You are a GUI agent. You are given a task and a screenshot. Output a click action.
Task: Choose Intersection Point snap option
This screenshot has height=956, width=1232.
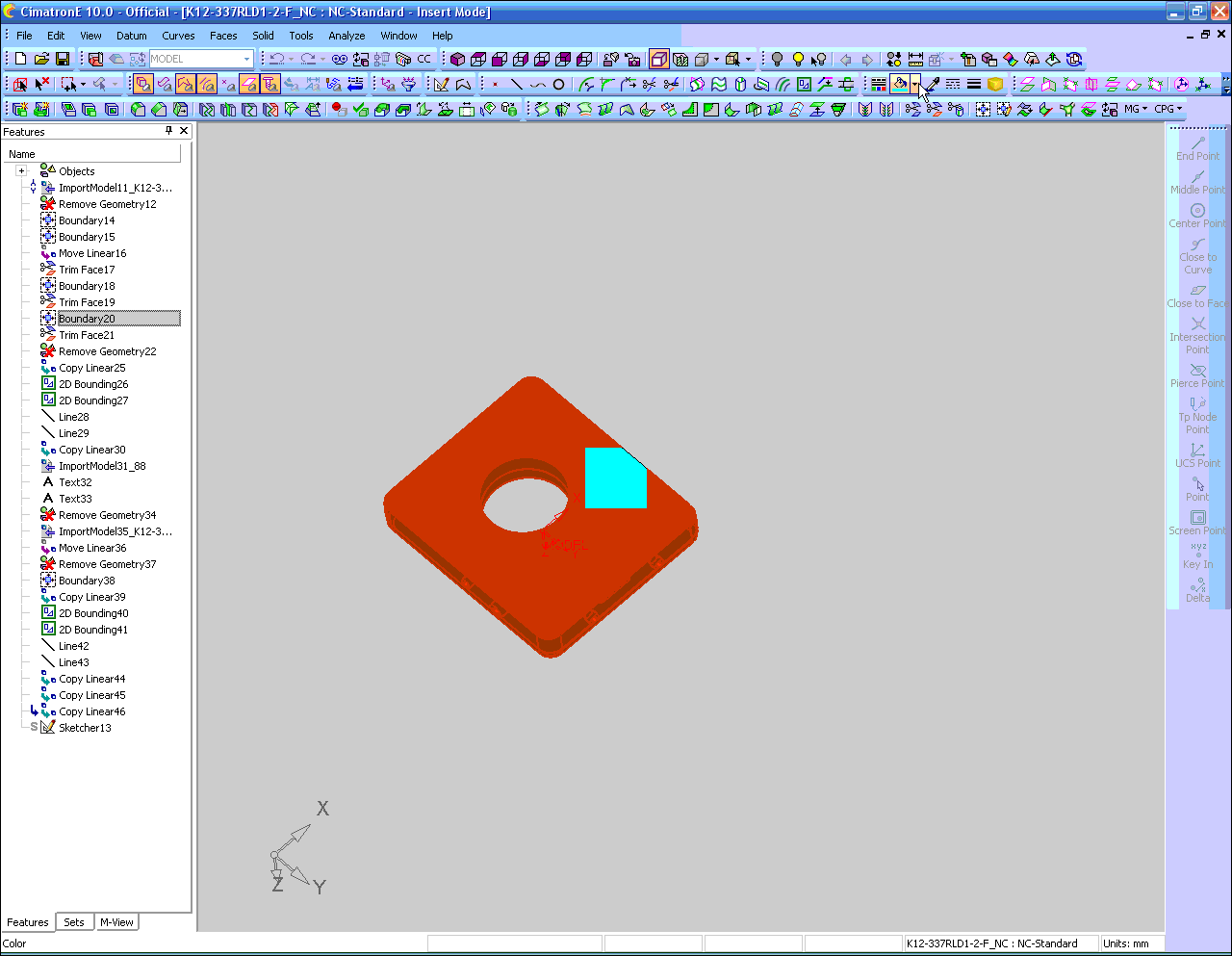click(1197, 336)
